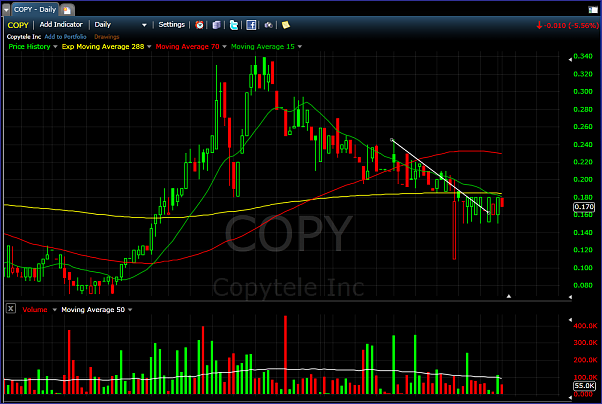Click the triangle at volume axis bottom
The width and height of the screenshot is (602, 404).
point(570,398)
